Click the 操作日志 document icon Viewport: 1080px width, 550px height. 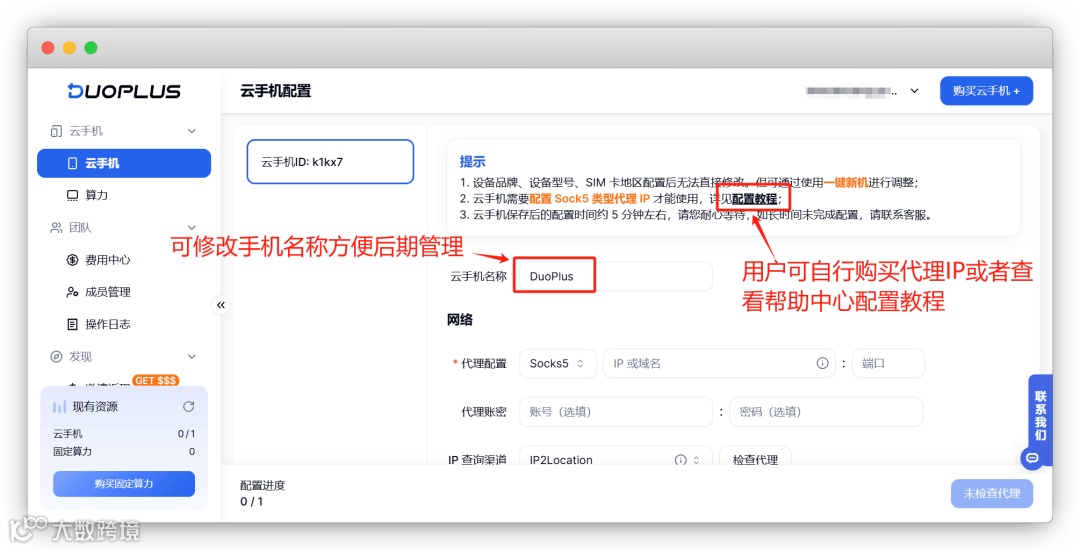72,324
